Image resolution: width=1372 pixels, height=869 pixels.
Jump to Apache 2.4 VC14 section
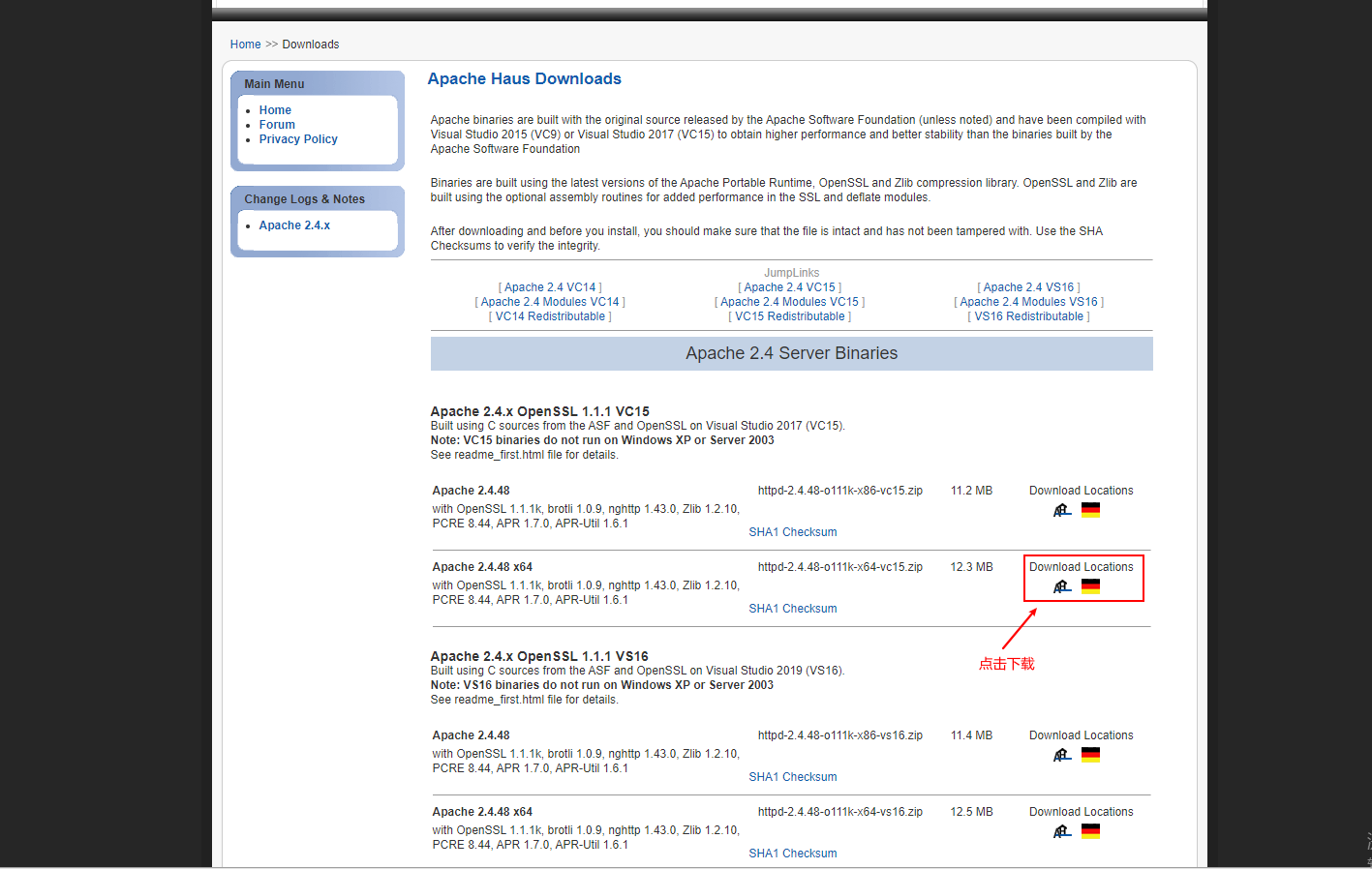[550, 287]
